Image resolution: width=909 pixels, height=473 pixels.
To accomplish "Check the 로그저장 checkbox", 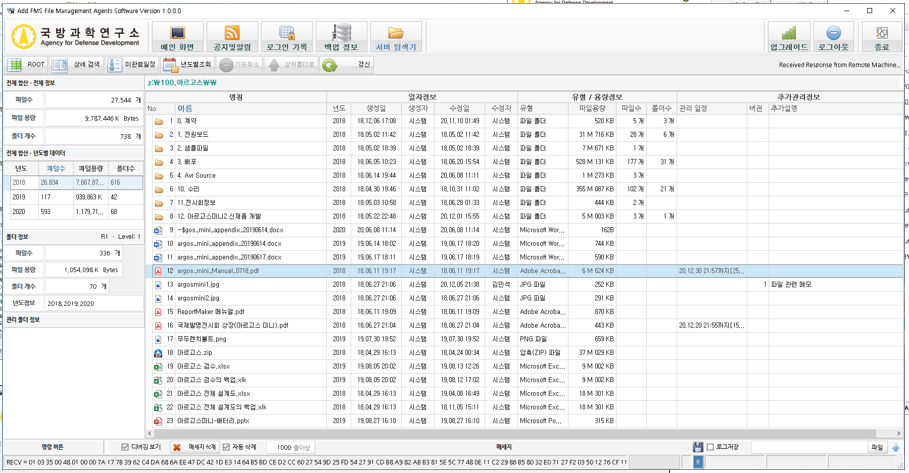I will (x=710, y=448).
